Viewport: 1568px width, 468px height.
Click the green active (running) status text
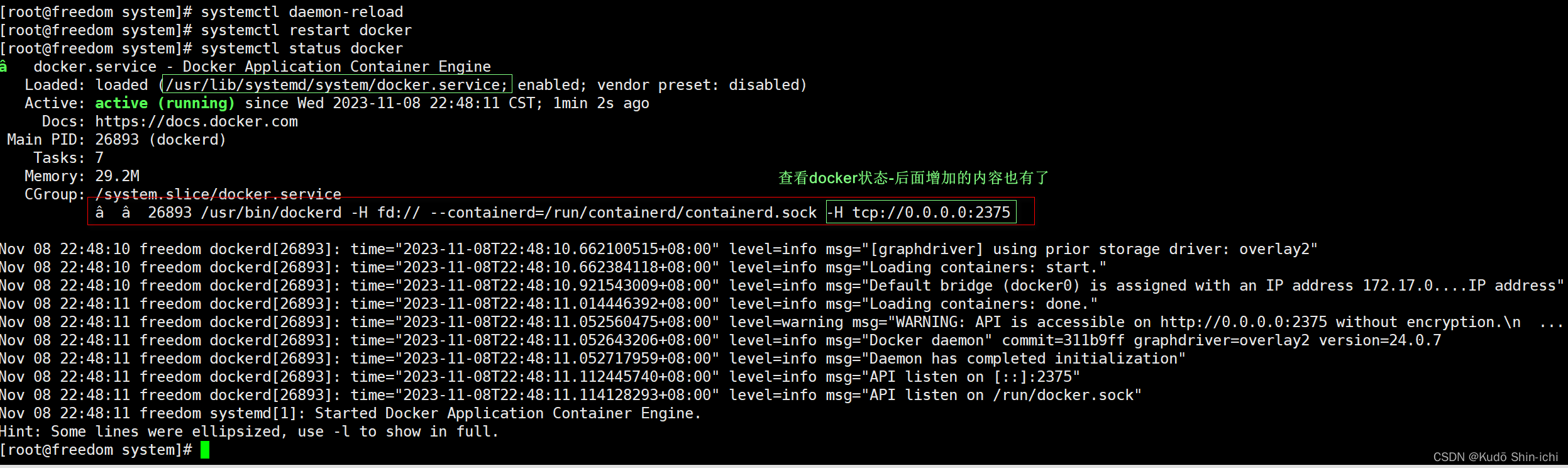click(x=165, y=103)
